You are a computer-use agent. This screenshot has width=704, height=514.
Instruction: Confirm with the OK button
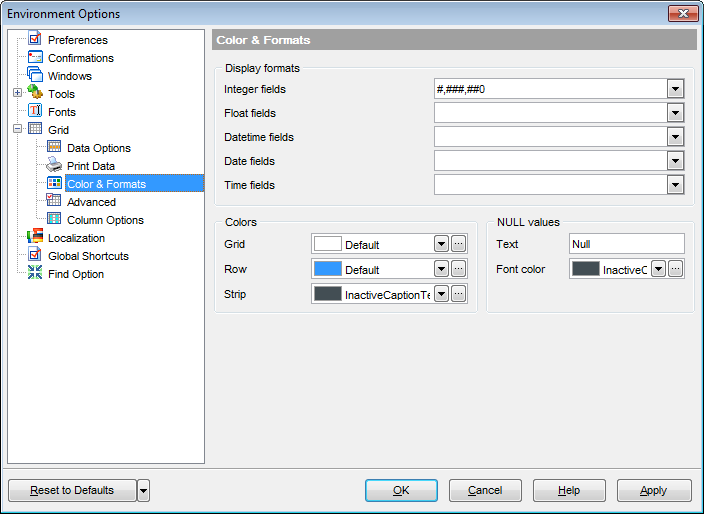coord(401,490)
